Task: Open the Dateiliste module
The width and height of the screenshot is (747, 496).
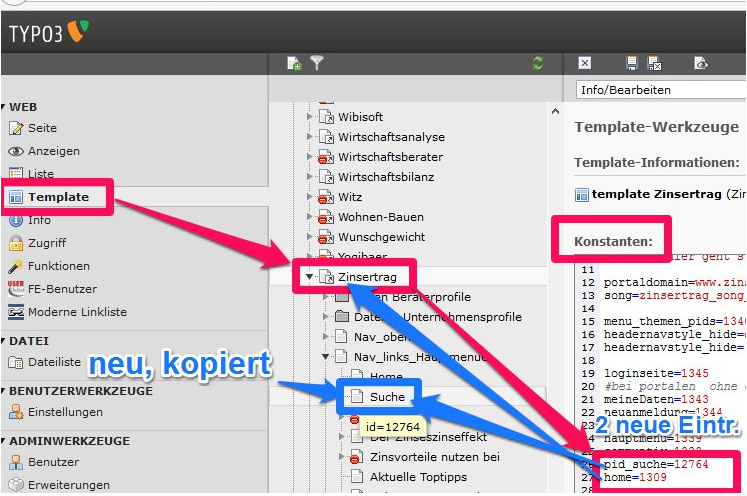Action: (54, 362)
